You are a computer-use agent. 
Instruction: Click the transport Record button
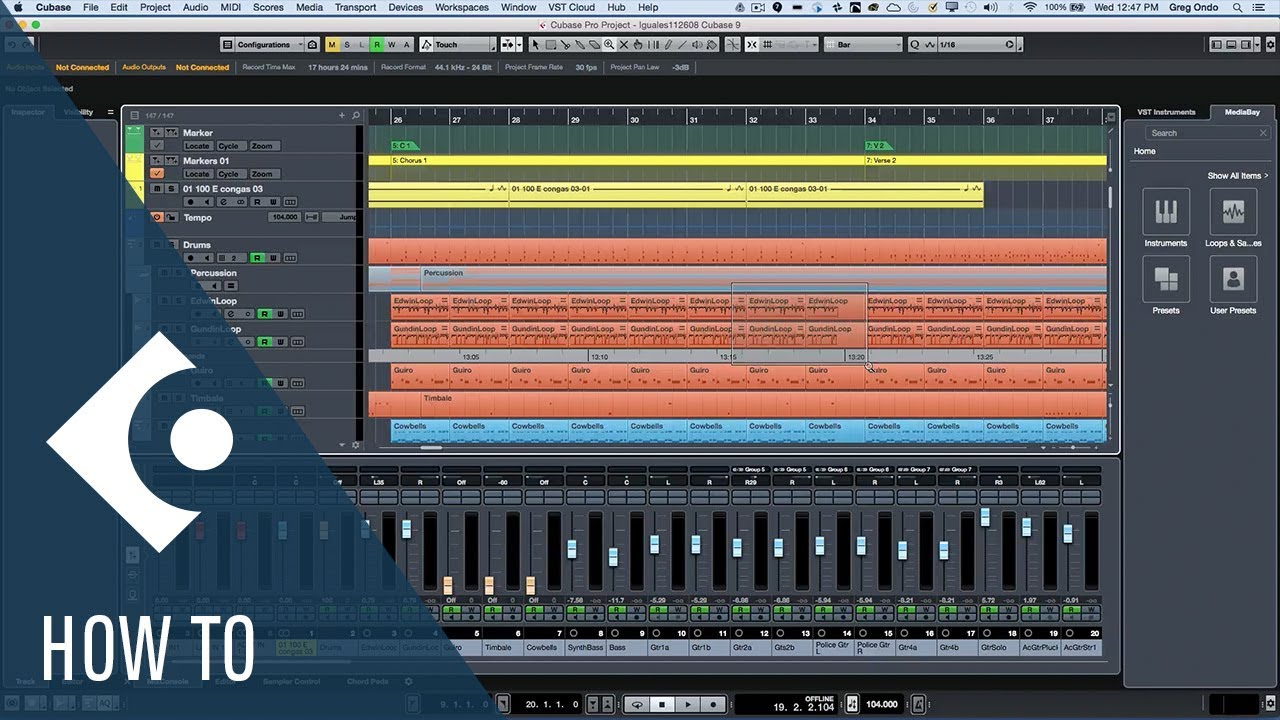coord(713,704)
